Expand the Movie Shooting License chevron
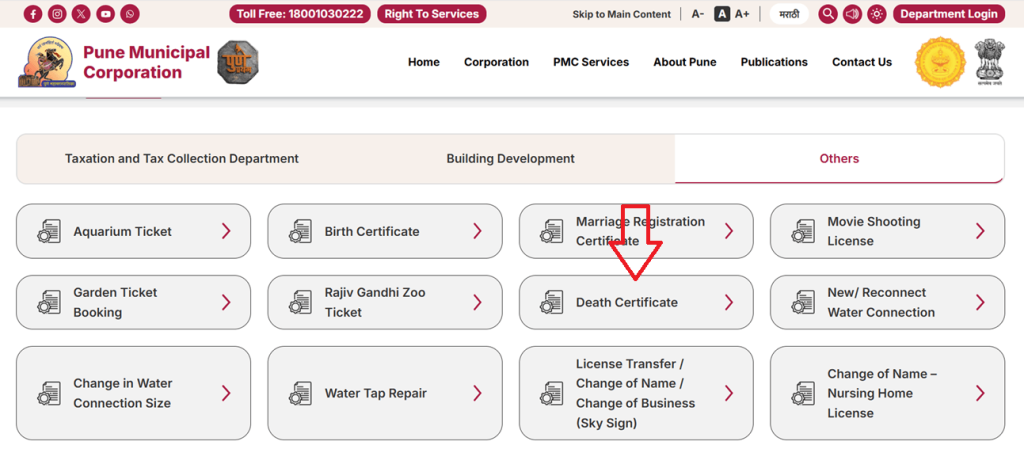Viewport: 1024px width, 449px height. [x=980, y=231]
